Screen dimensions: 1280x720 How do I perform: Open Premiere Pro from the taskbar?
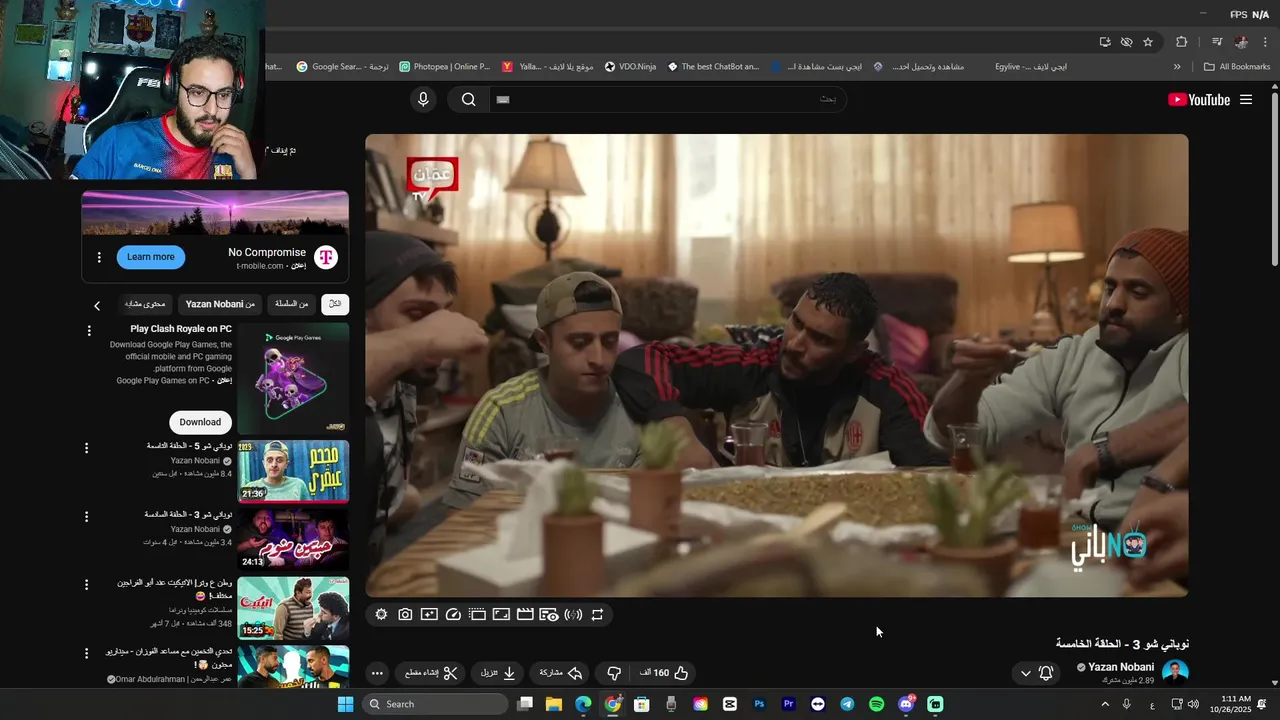click(x=788, y=704)
